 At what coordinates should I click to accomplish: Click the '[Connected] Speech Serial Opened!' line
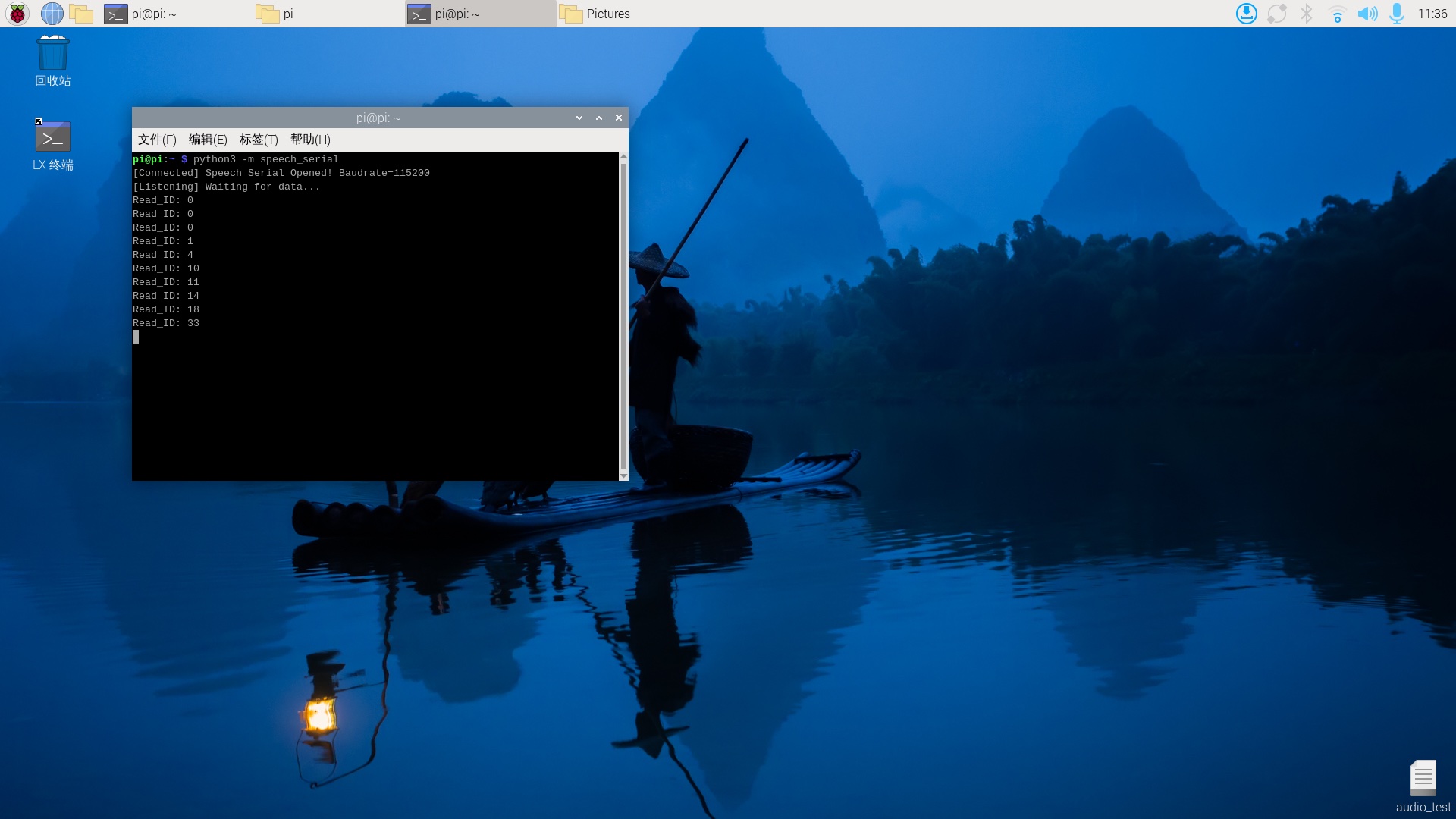tap(281, 173)
